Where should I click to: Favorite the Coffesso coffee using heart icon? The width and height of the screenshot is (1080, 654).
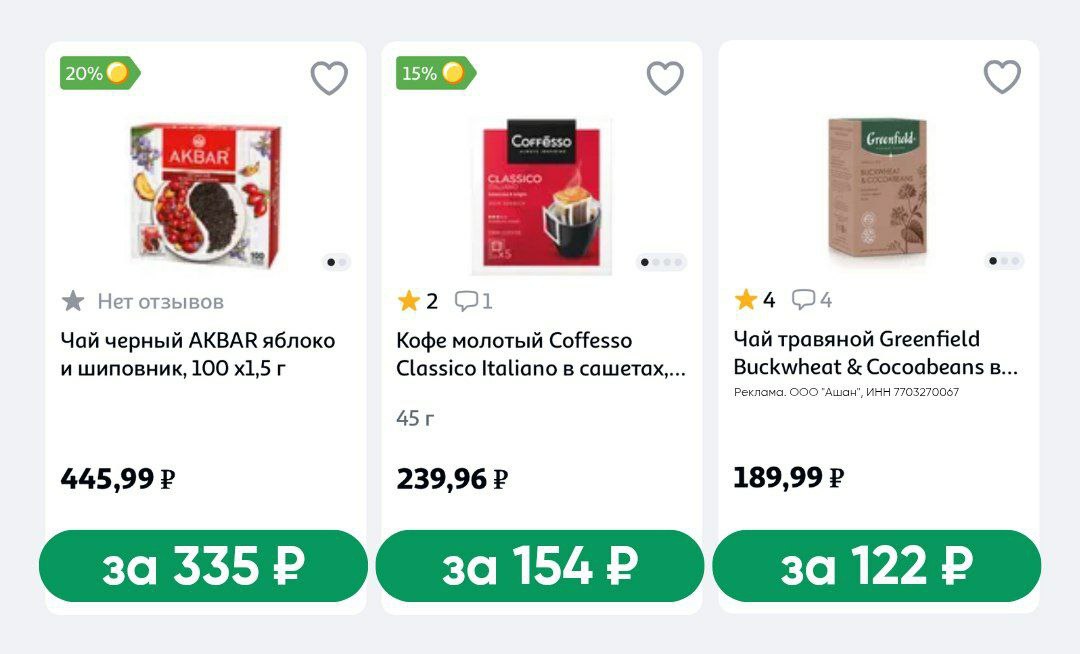(665, 78)
